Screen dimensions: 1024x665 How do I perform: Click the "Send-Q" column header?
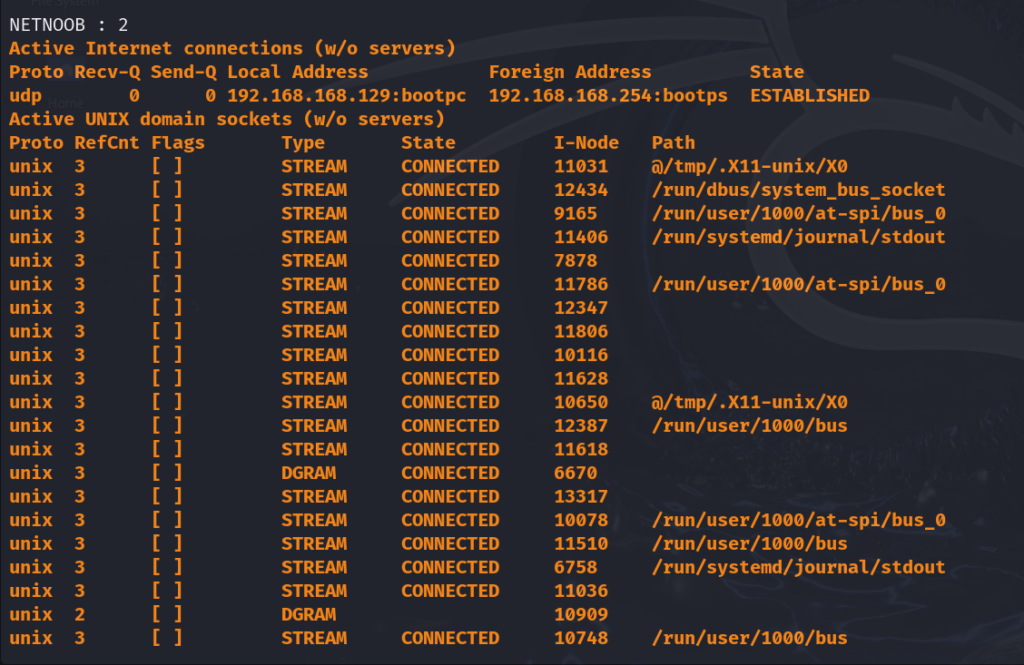tap(184, 72)
